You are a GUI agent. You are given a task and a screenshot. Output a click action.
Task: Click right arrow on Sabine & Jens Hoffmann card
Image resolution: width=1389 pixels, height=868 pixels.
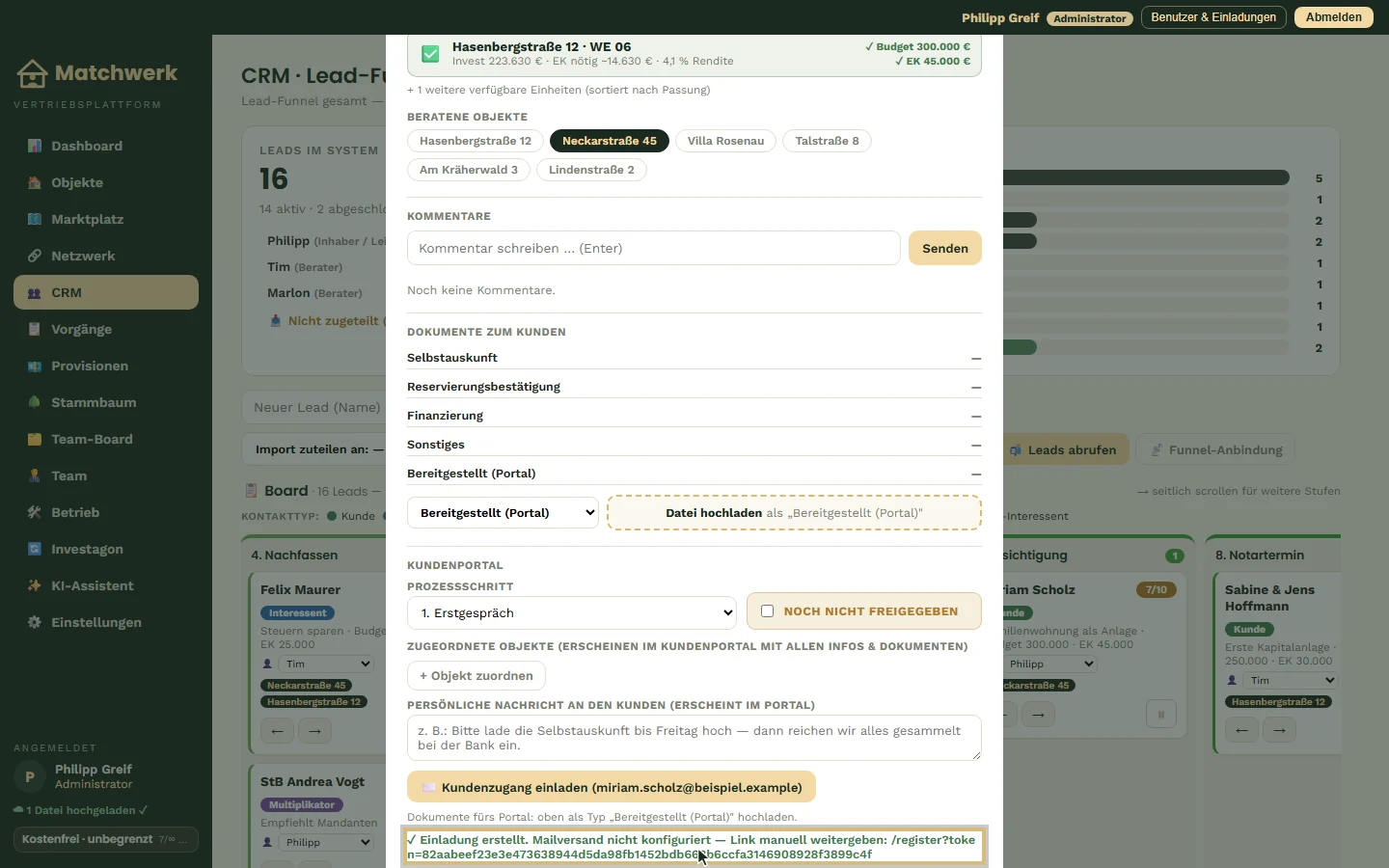pos(1279,730)
